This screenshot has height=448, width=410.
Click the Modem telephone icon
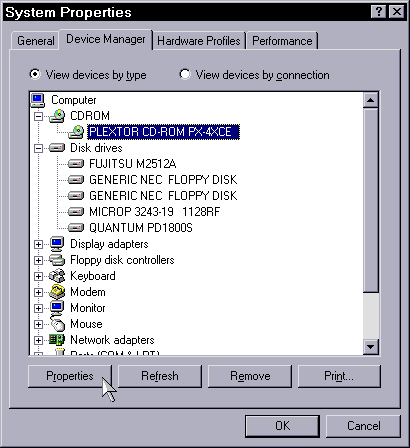point(57,292)
